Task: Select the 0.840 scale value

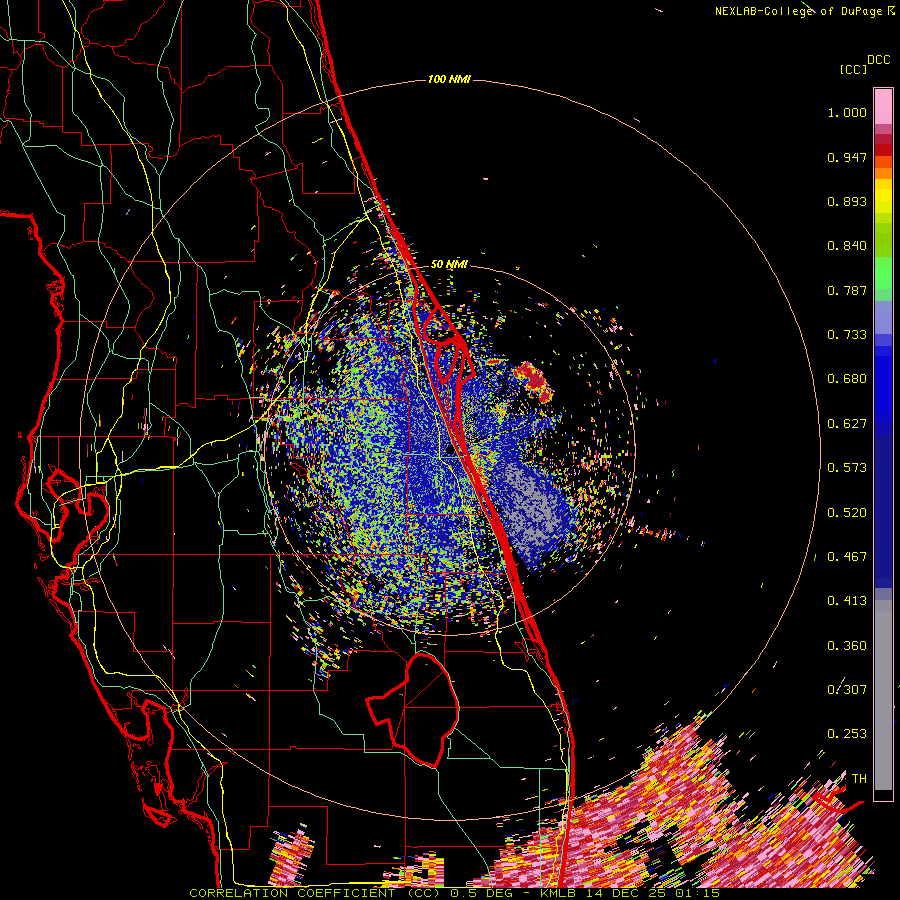Action: 847,246
